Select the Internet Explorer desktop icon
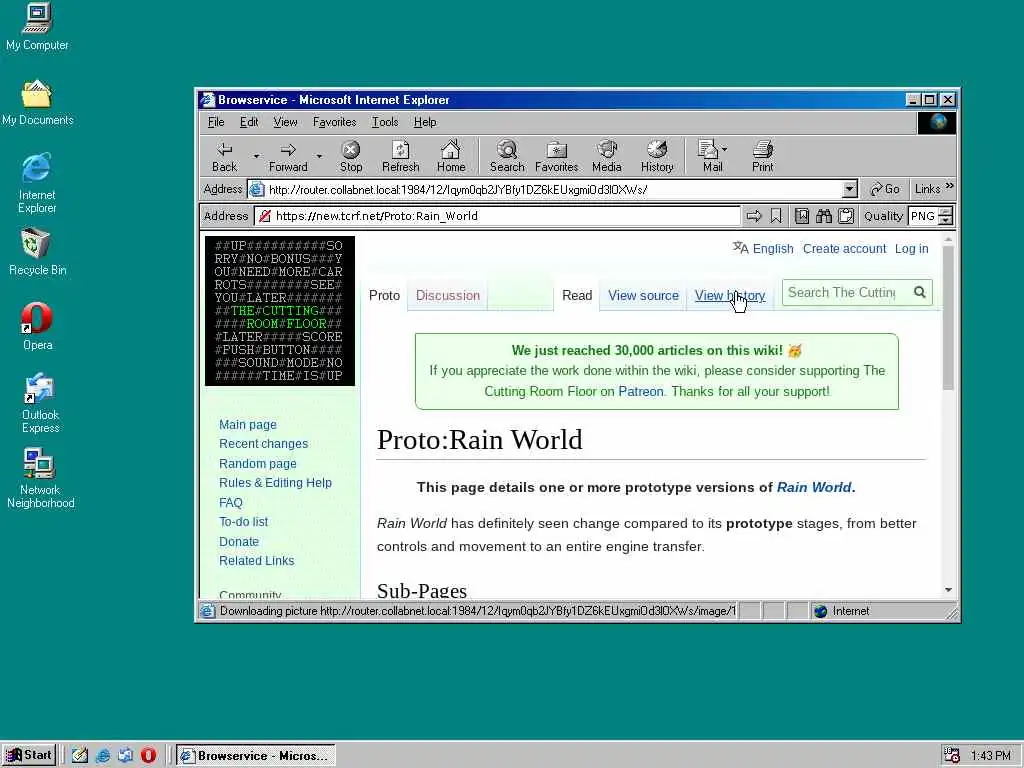Viewport: 1024px width, 768px height. [37, 184]
